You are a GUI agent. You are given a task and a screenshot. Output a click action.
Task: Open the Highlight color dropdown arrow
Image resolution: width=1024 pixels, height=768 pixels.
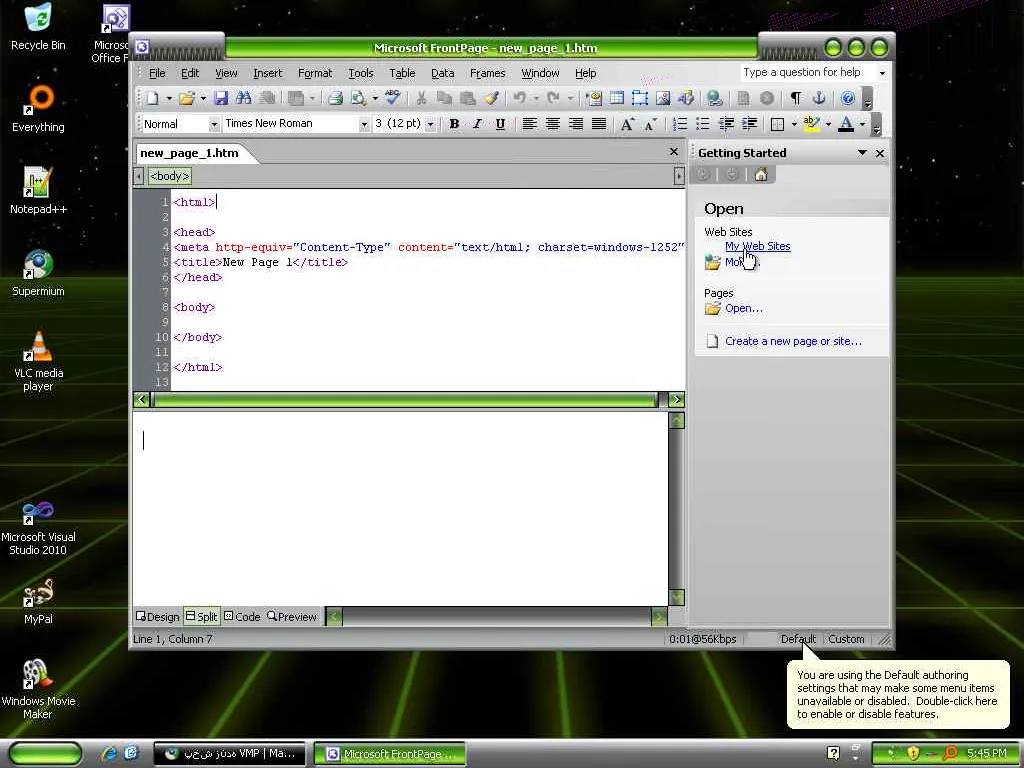click(828, 124)
